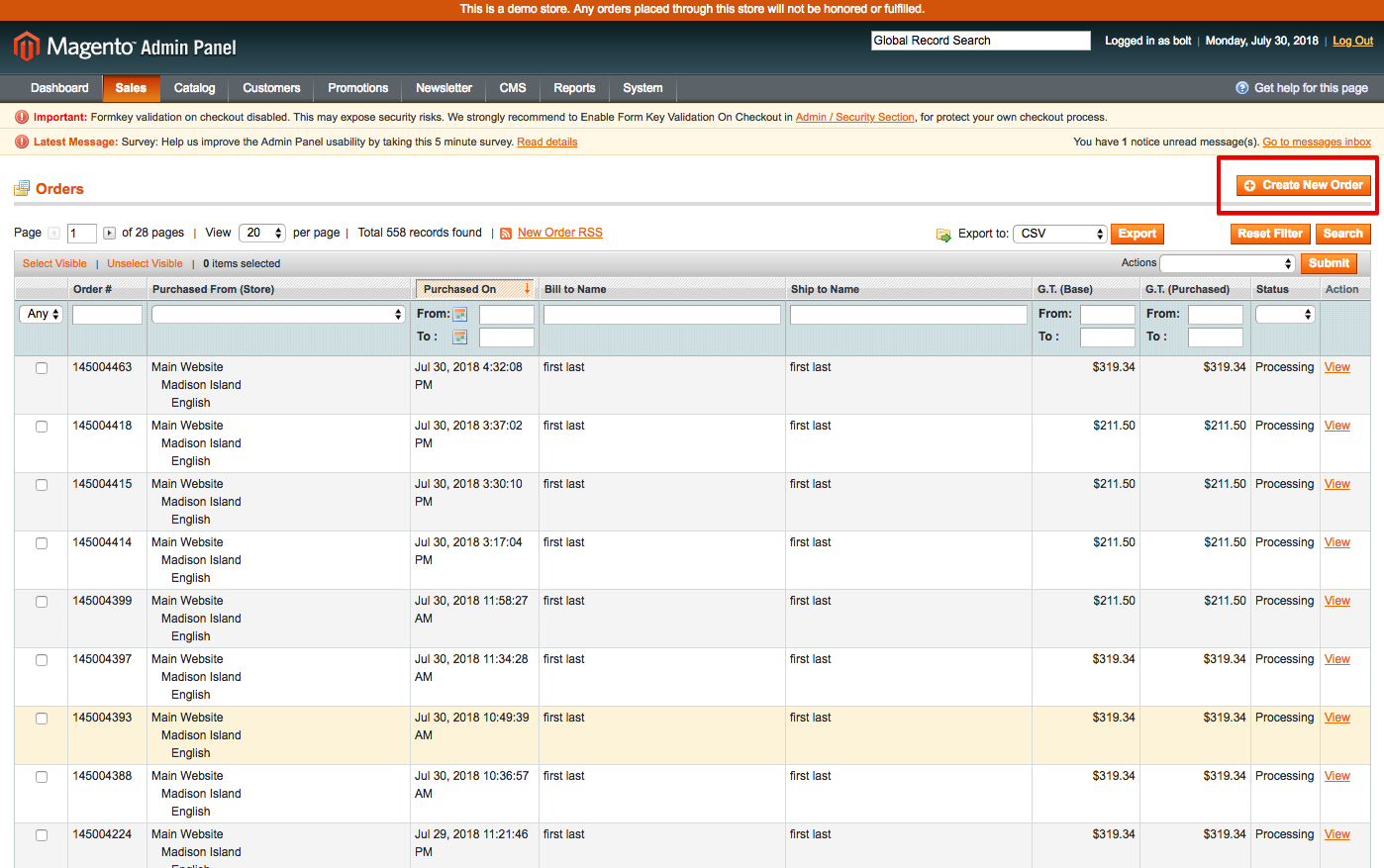The image size is (1384, 868).
Task: Open the CMS menu
Action: point(513,88)
